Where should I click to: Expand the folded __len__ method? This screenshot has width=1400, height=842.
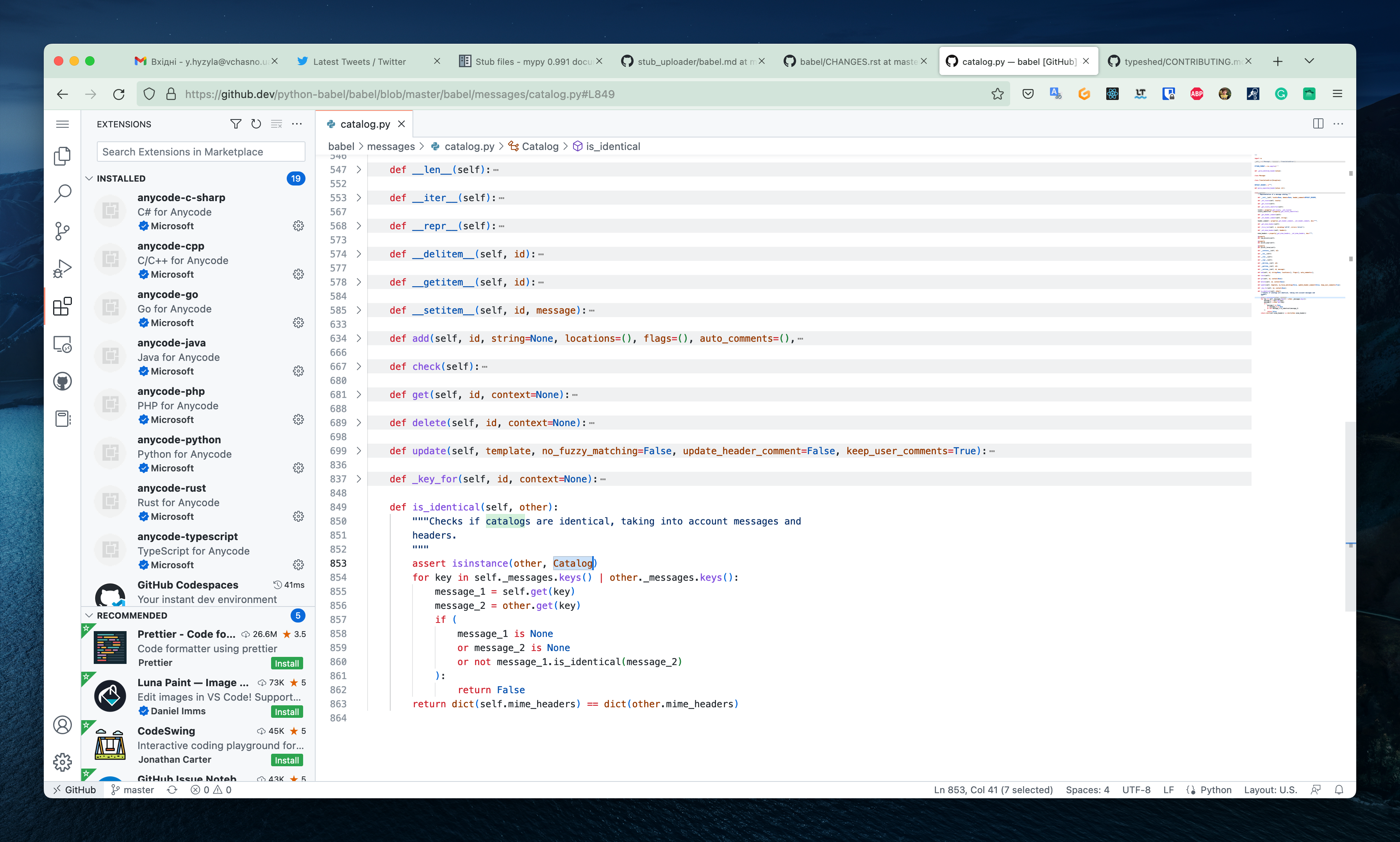[x=359, y=169]
